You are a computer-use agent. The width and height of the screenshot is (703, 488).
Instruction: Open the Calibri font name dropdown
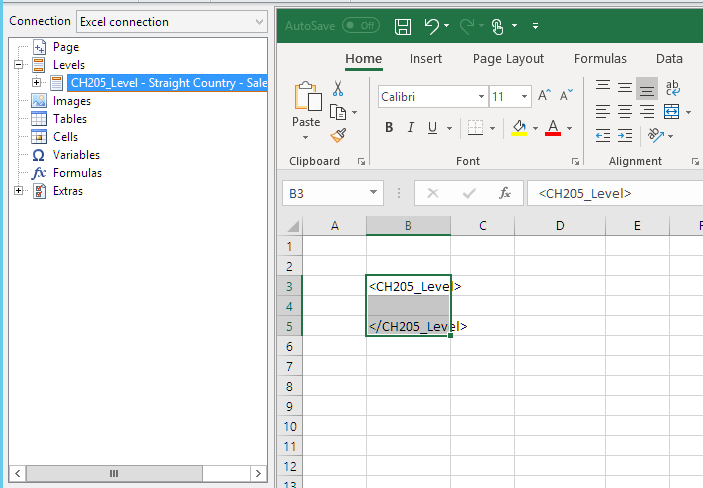[481, 96]
